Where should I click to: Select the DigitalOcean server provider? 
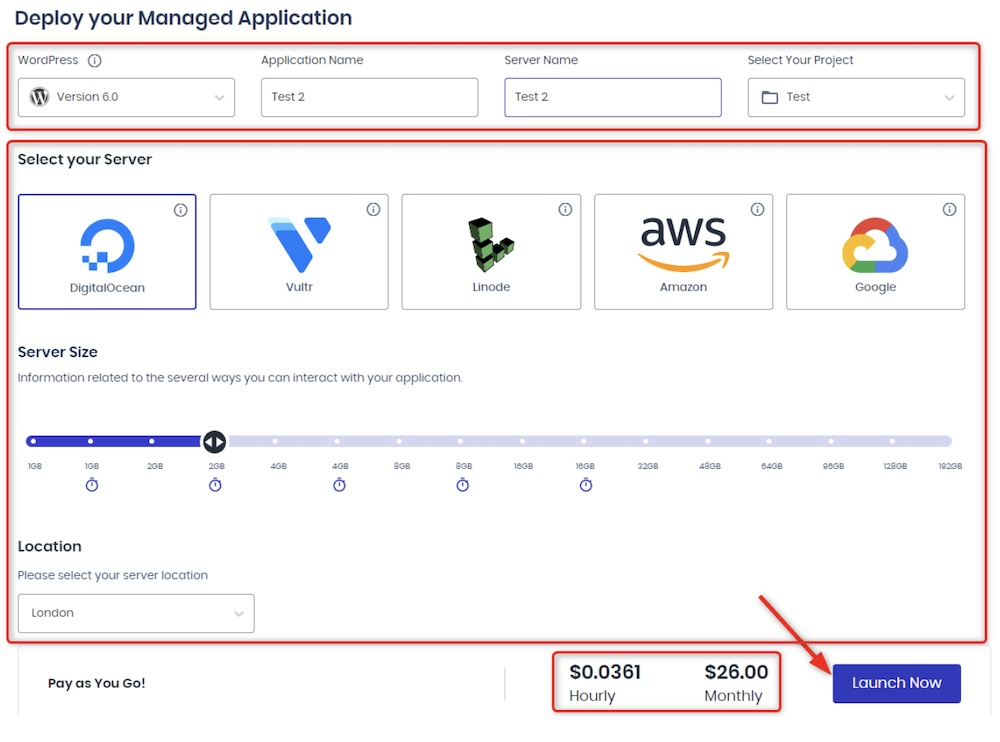107,252
